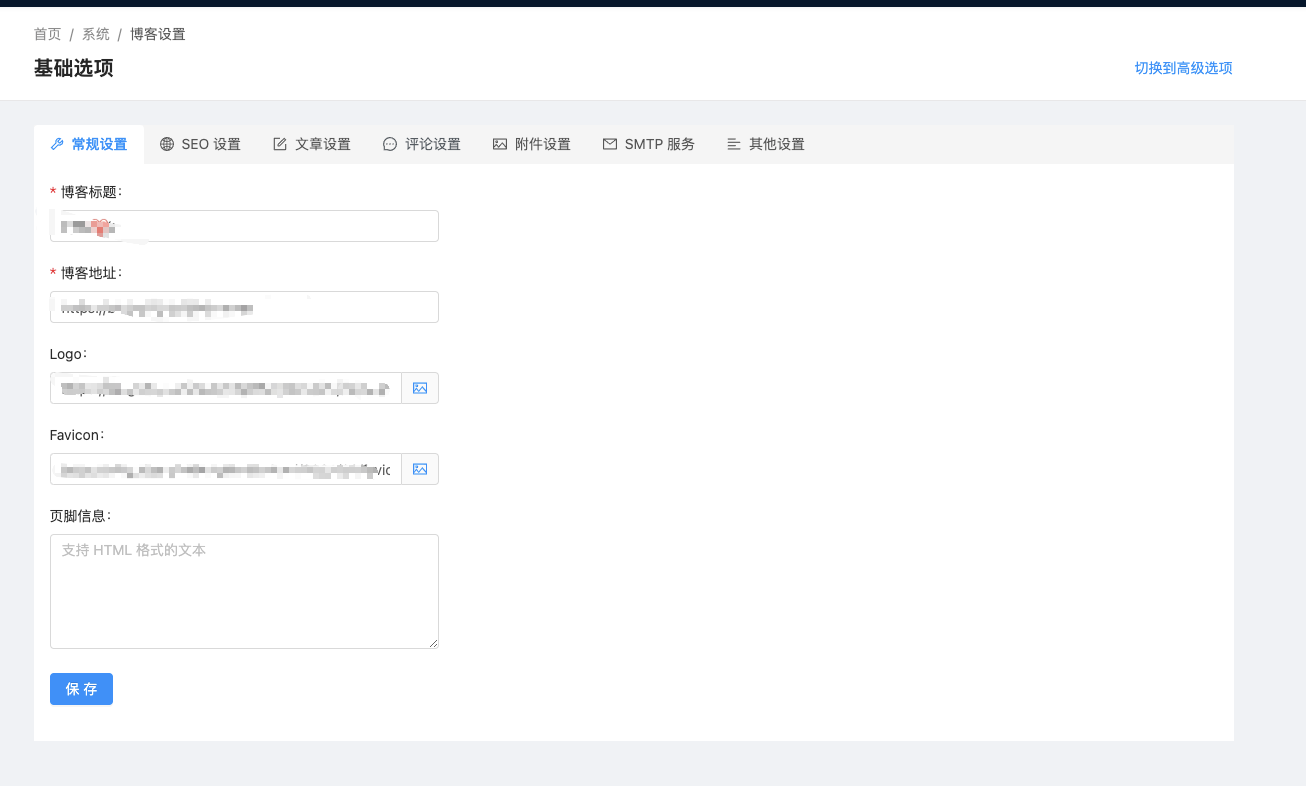1306x786 pixels.
Task: Click the 页脚信息 label
Action: coord(81,516)
